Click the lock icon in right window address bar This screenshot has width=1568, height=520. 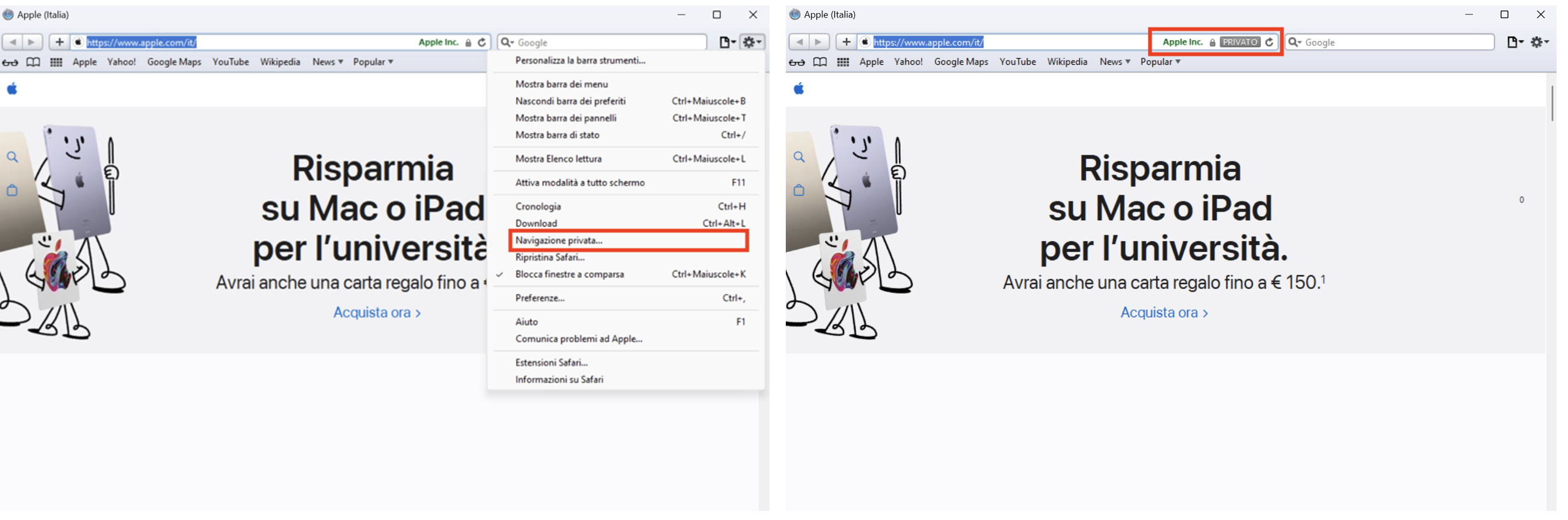pos(1212,43)
